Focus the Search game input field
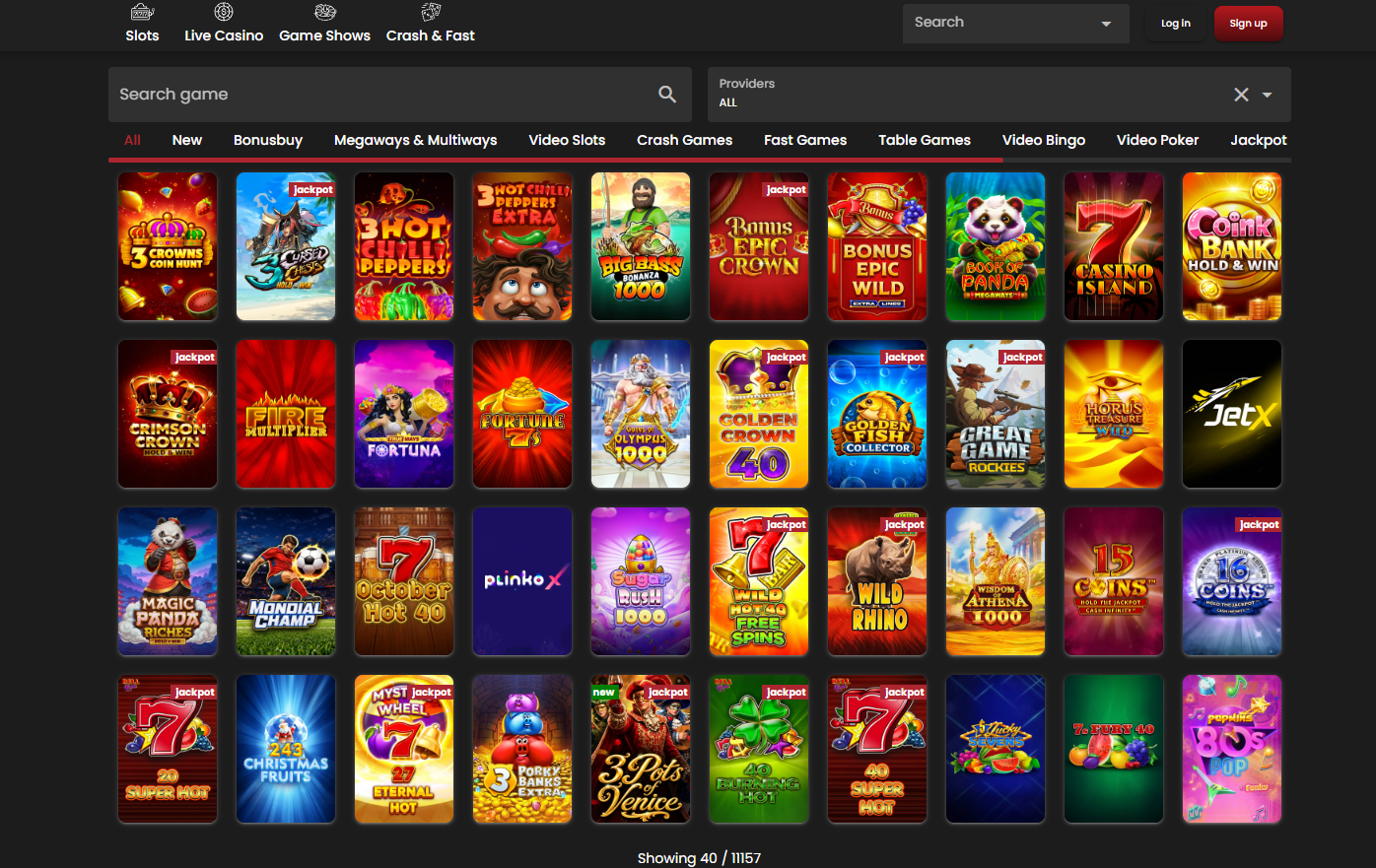This screenshot has width=1376, height=868. 399,95
